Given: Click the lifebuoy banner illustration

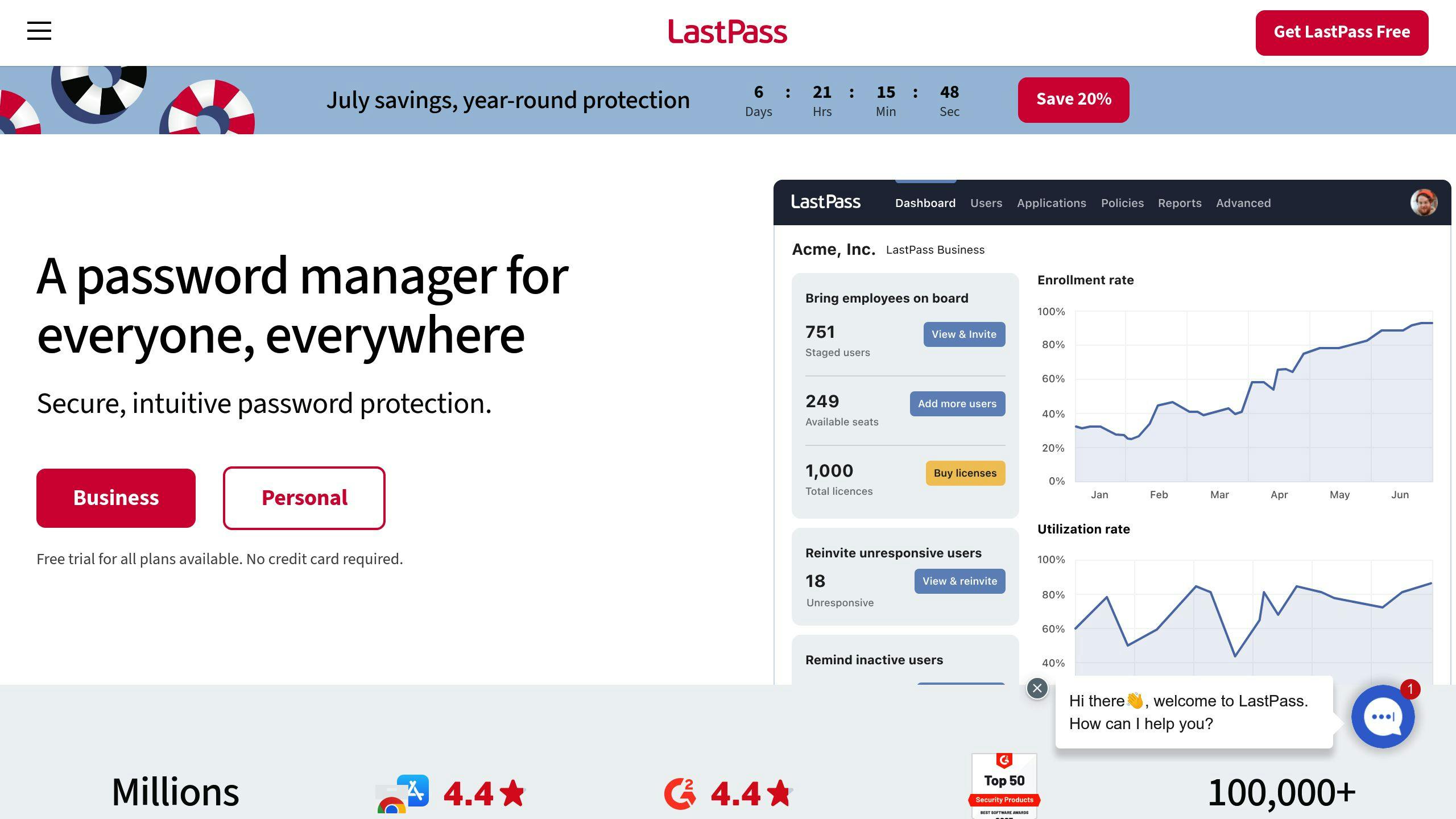Looking at the screenshot, I should click(x=127, y=100).
